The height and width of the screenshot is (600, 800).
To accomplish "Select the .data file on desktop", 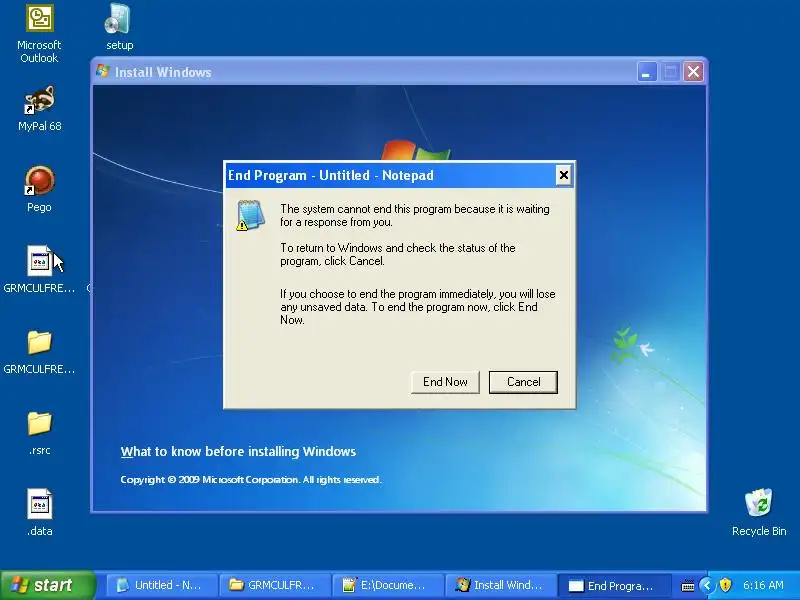I will [39, 513].
